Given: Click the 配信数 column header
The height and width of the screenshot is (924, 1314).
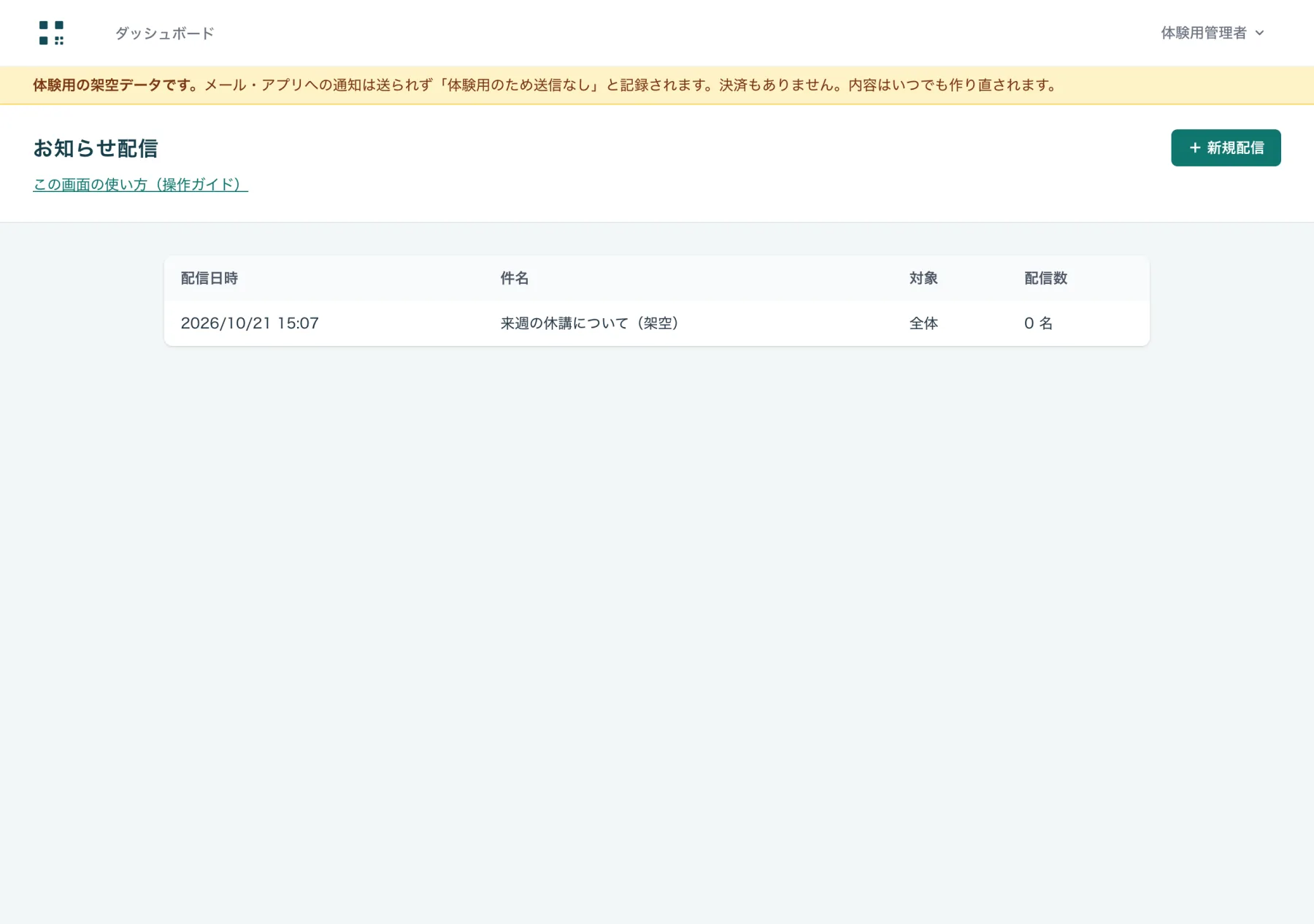Looking at the screenshot, I should tap(1045, 278).
